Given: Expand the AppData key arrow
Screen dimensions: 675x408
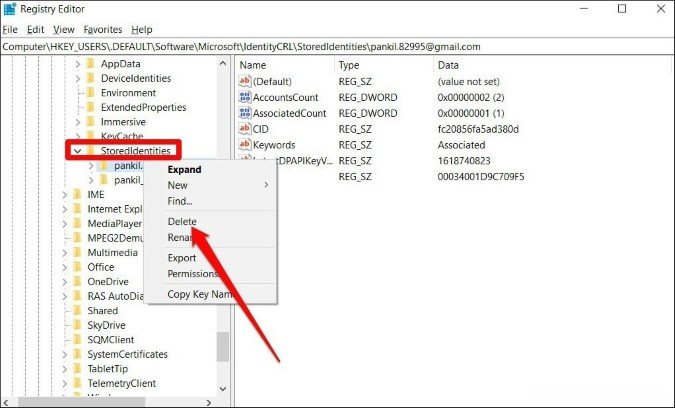Looking at the screenshot, I should coord(77,64).
